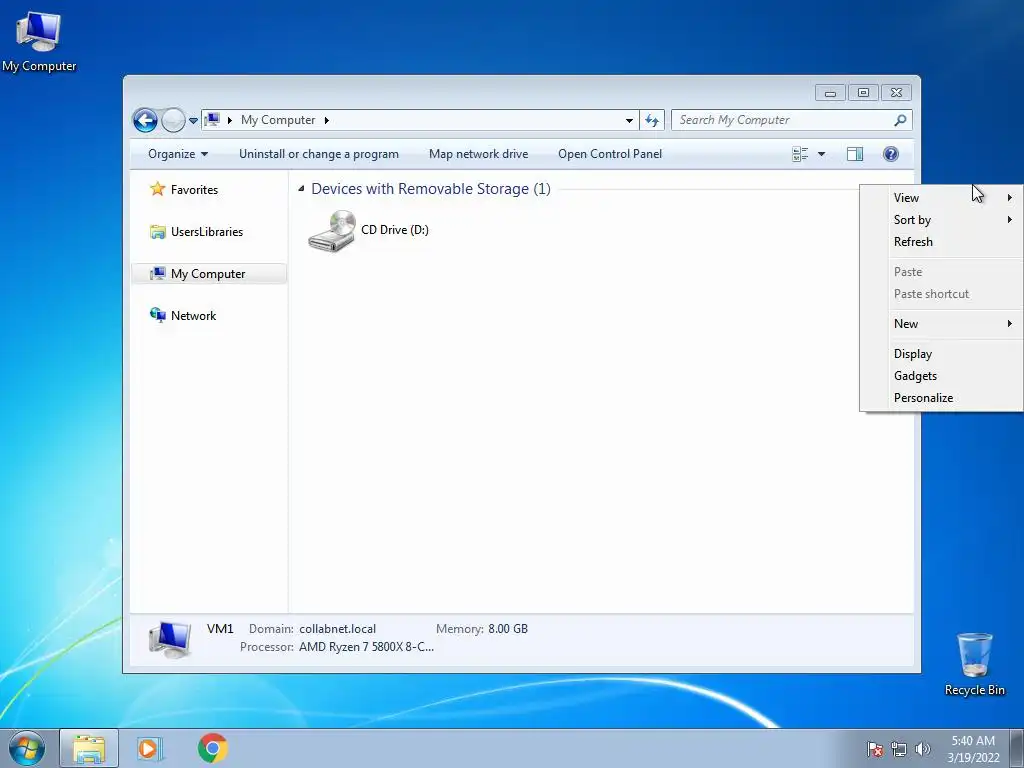Click the VM1 computer icon in details pane

click(170, 639)
